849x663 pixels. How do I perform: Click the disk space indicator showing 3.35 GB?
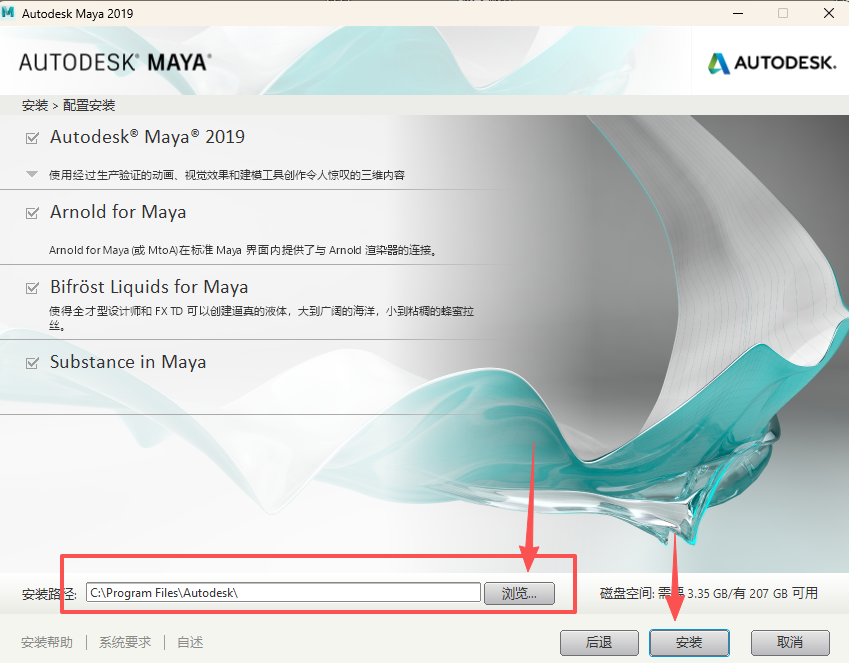click(x=707, y=592)
